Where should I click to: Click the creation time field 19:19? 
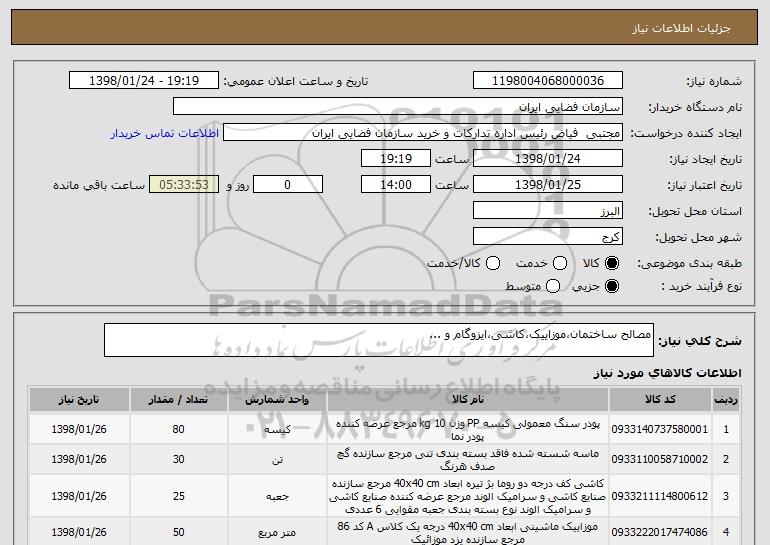point(396,159)
